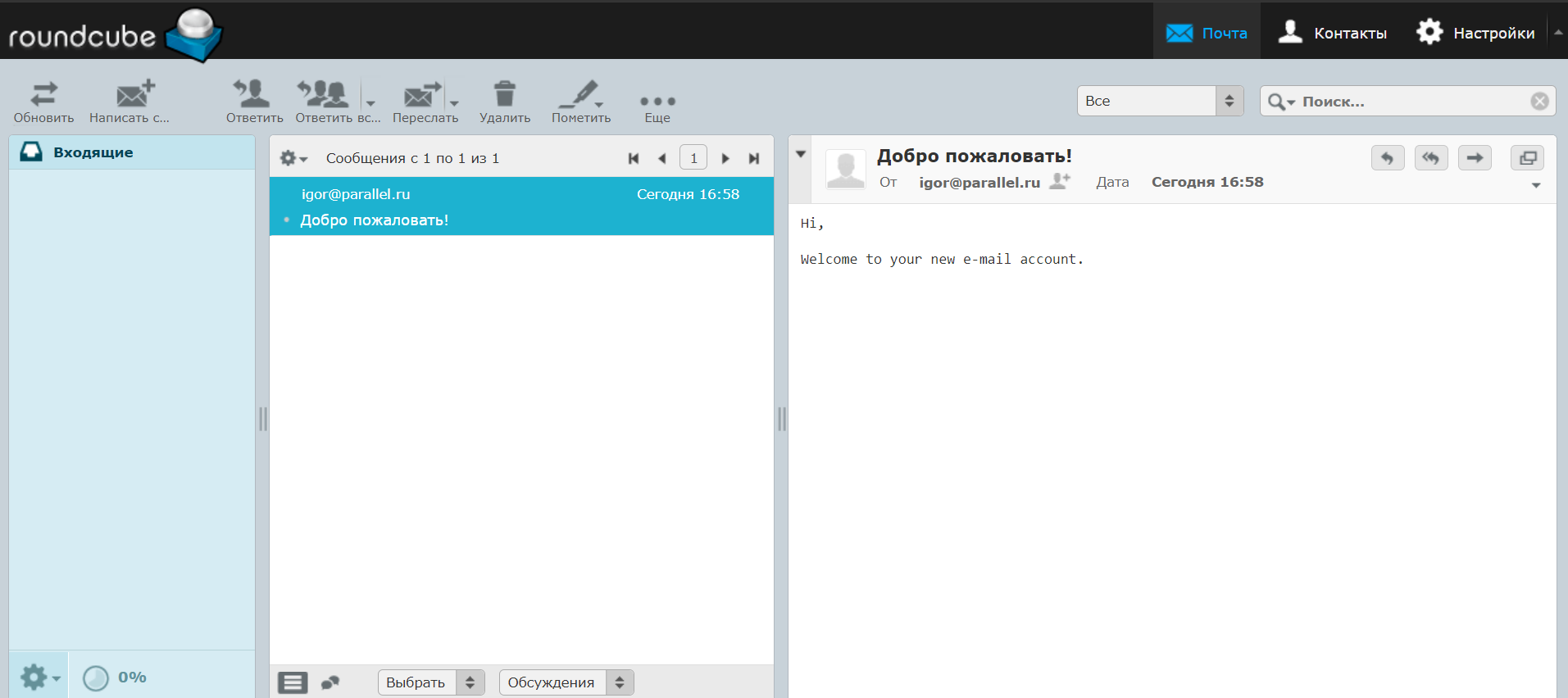
Task: Go to last page of messages
Action: [x=754, y=158]
